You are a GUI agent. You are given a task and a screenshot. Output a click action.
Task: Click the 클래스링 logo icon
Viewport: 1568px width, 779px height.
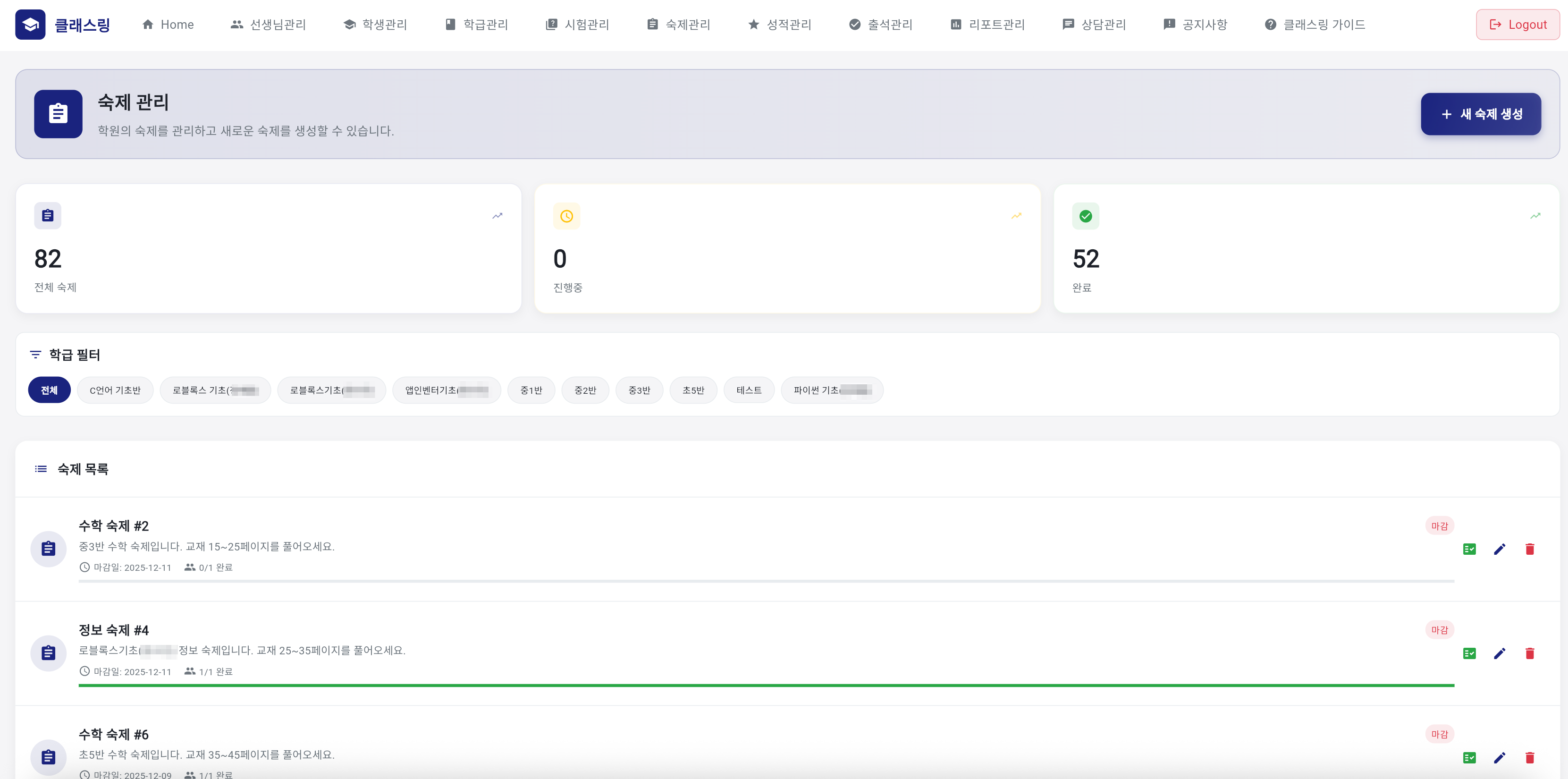30,25
